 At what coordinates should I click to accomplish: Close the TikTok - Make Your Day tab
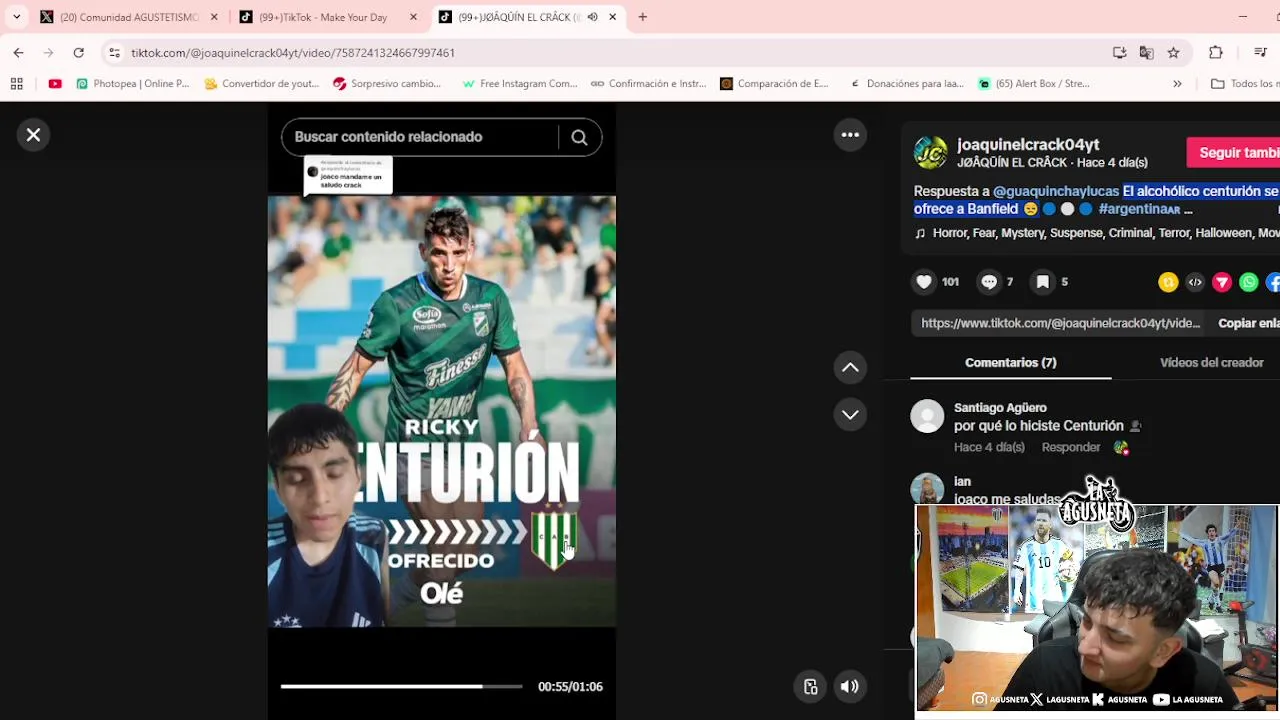click(414, 17)
